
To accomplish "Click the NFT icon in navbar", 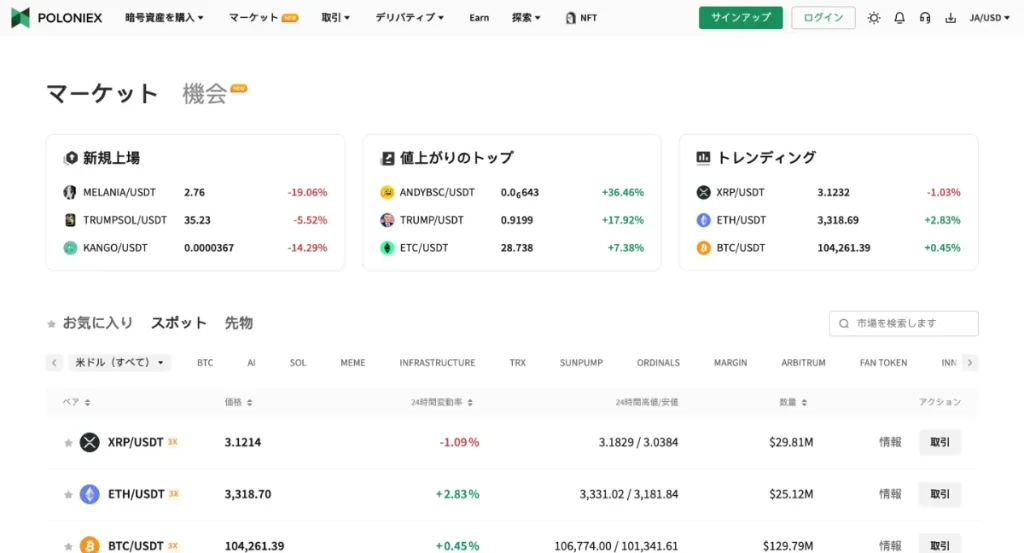I will [571, 18].
